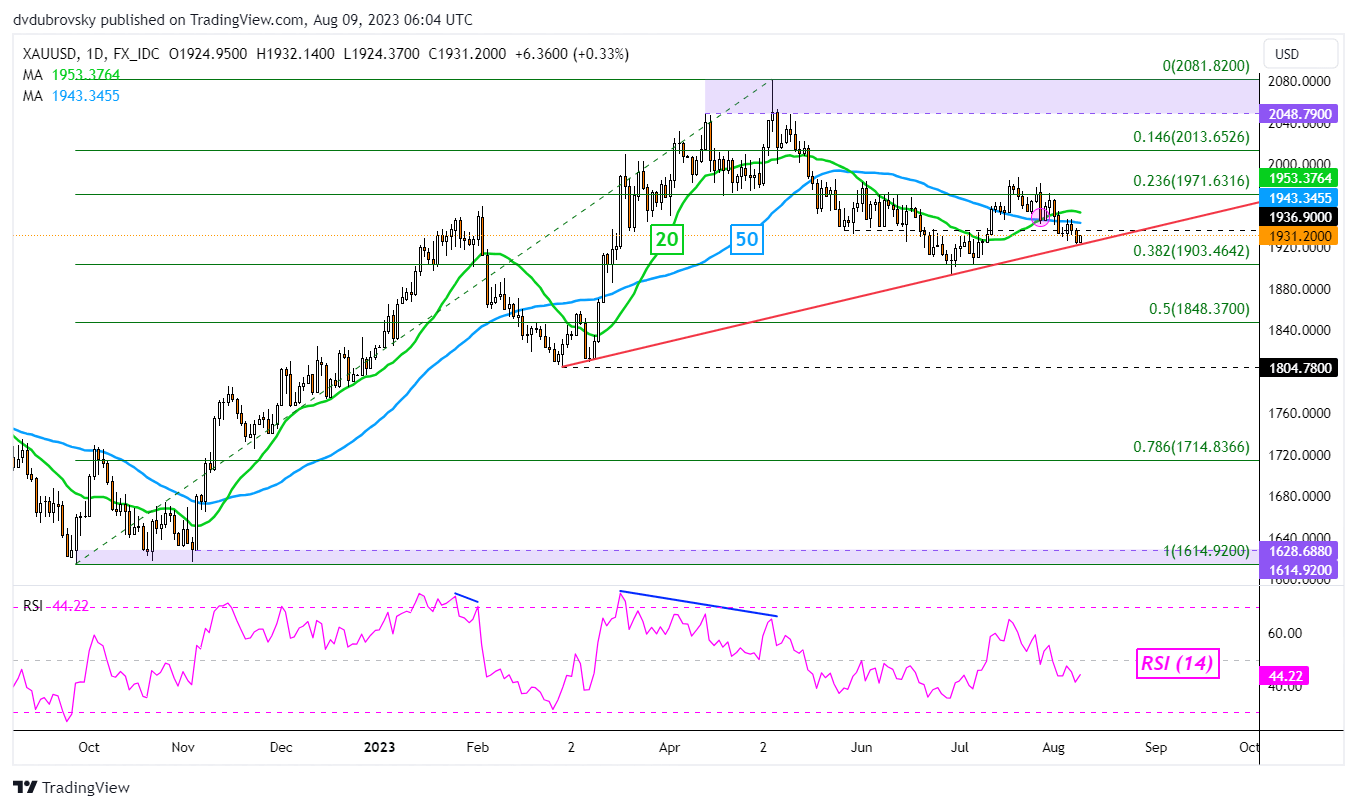Select the blue 50-day moving average badge

(x=746, y=239)
